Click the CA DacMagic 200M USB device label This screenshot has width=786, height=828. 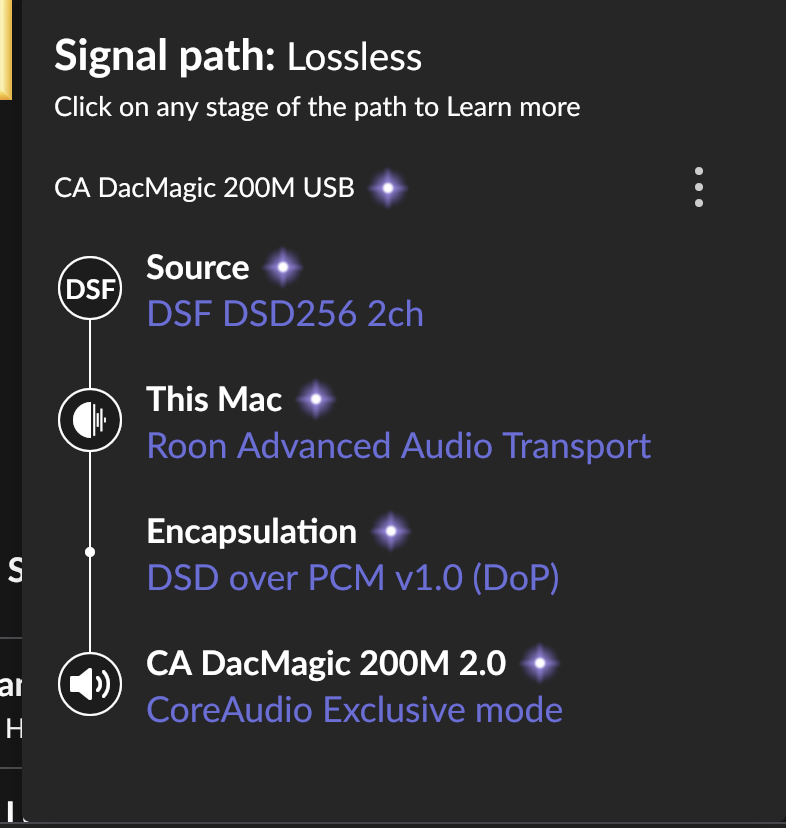coord(204,188)
